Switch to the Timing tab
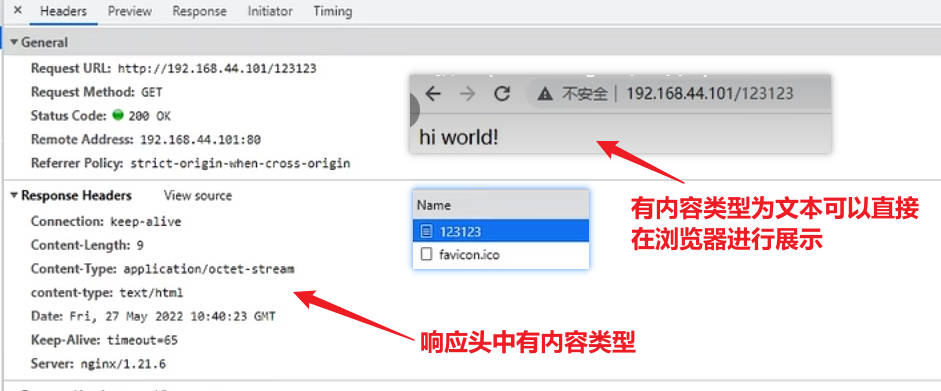Viewport: 941px width, 391px height. (x=332, y=11)
